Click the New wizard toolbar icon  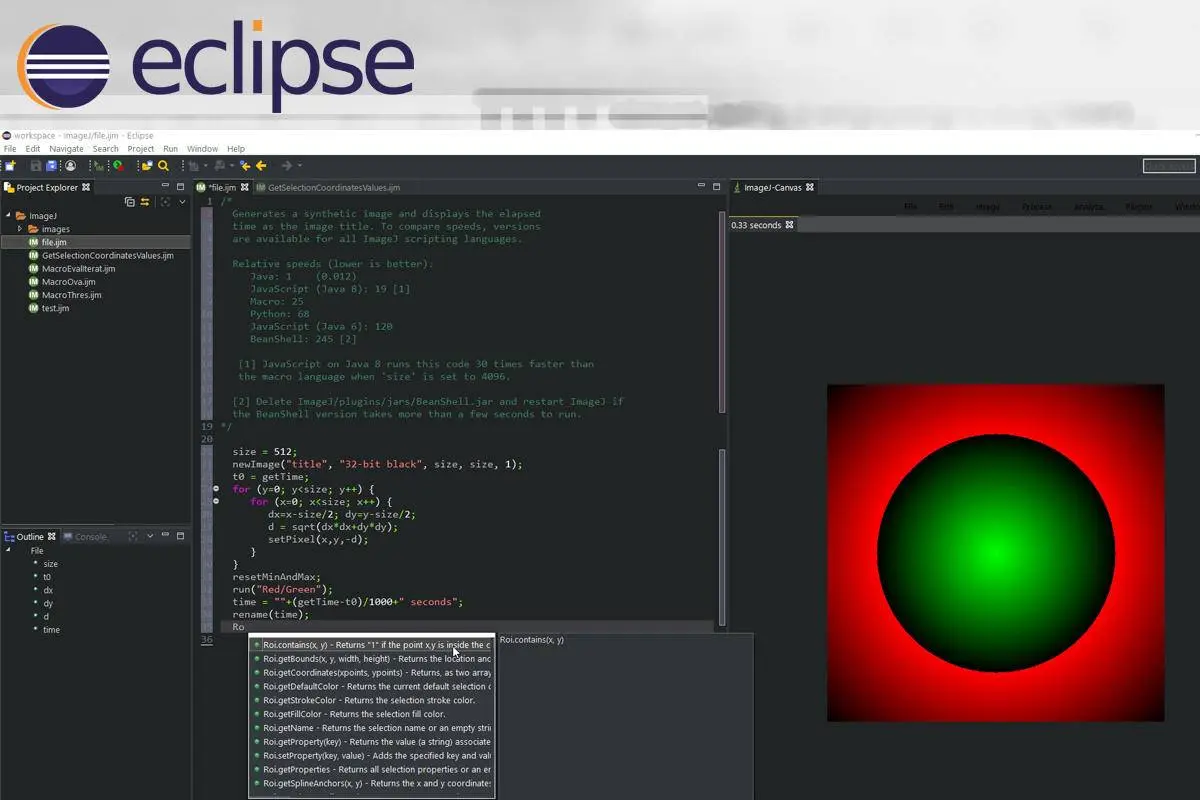coord(10,165)
